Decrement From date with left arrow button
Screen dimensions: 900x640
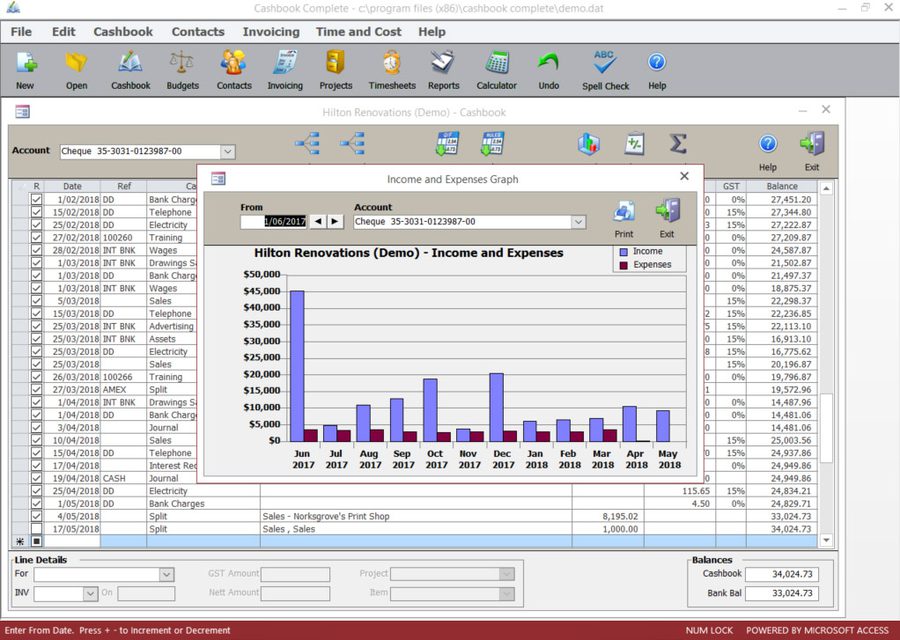(x=318, y=222)
